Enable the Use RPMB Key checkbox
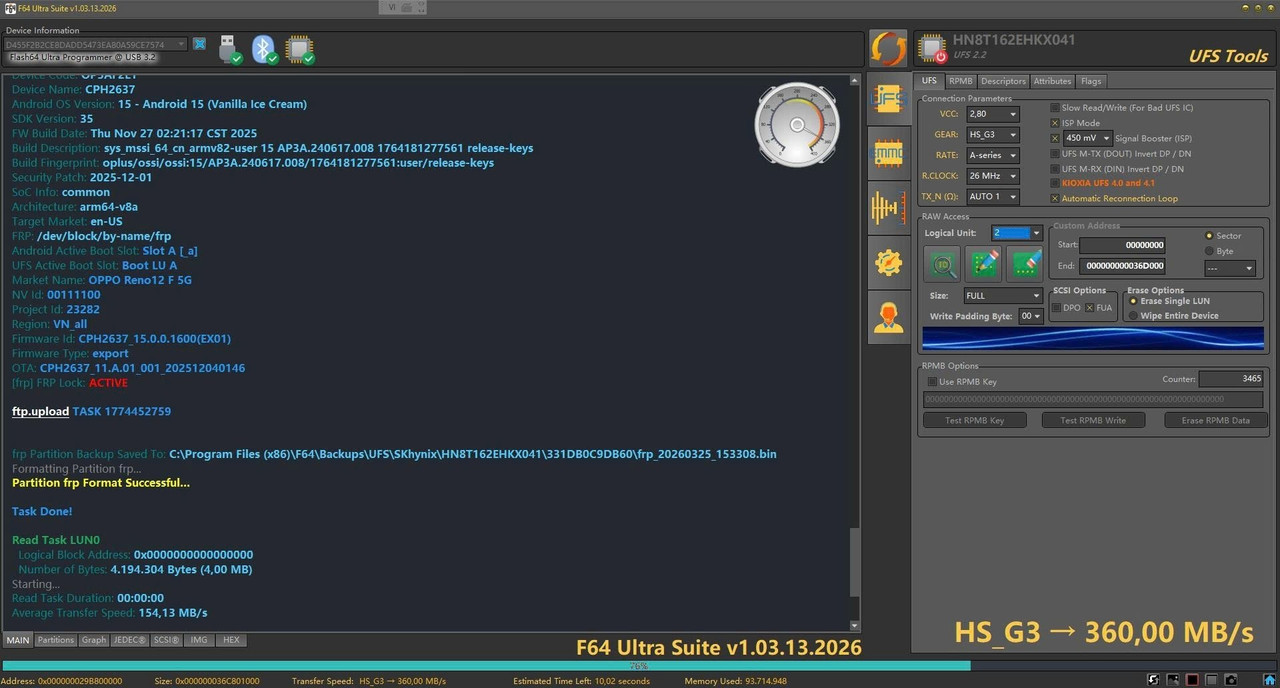This screenshot has width=1280, height=688. (932, 382)
